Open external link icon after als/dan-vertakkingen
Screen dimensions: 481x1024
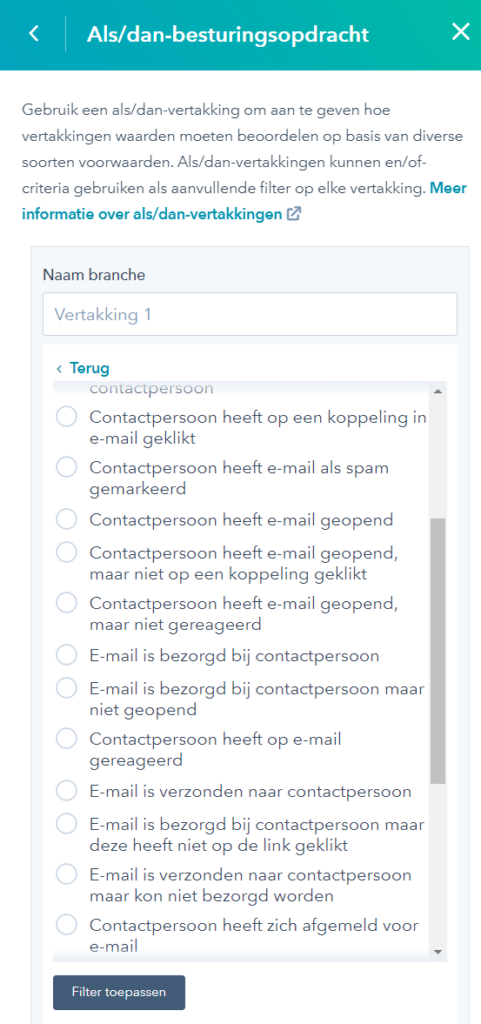[294, 214]
